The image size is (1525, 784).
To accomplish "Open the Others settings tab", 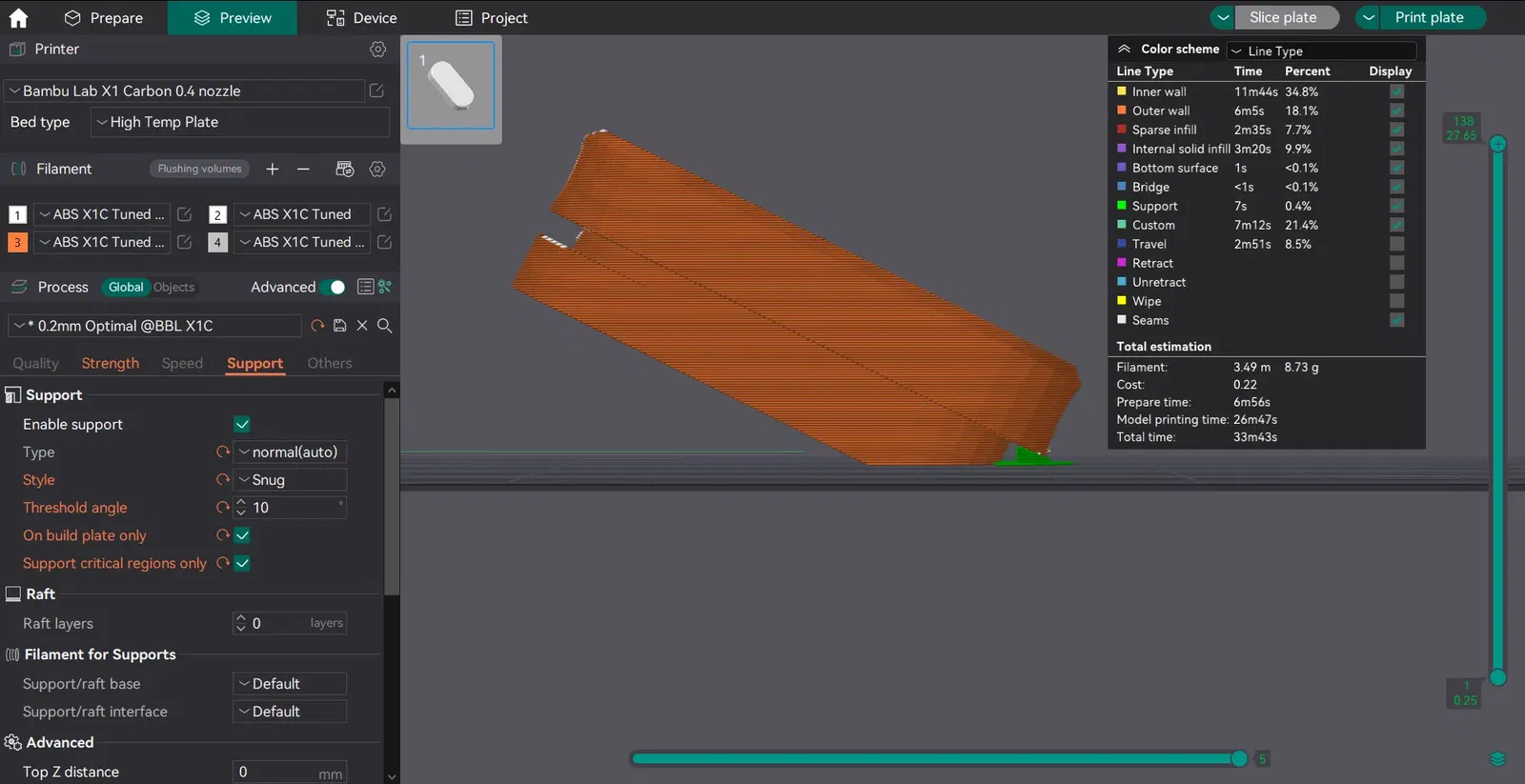I will tap(330, 363).
